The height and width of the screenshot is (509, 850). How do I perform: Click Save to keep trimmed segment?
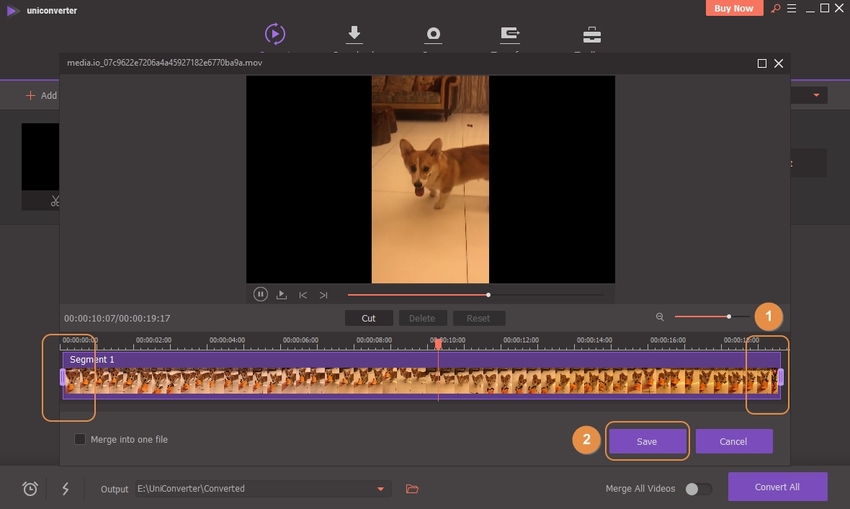(x=647, y=441)
